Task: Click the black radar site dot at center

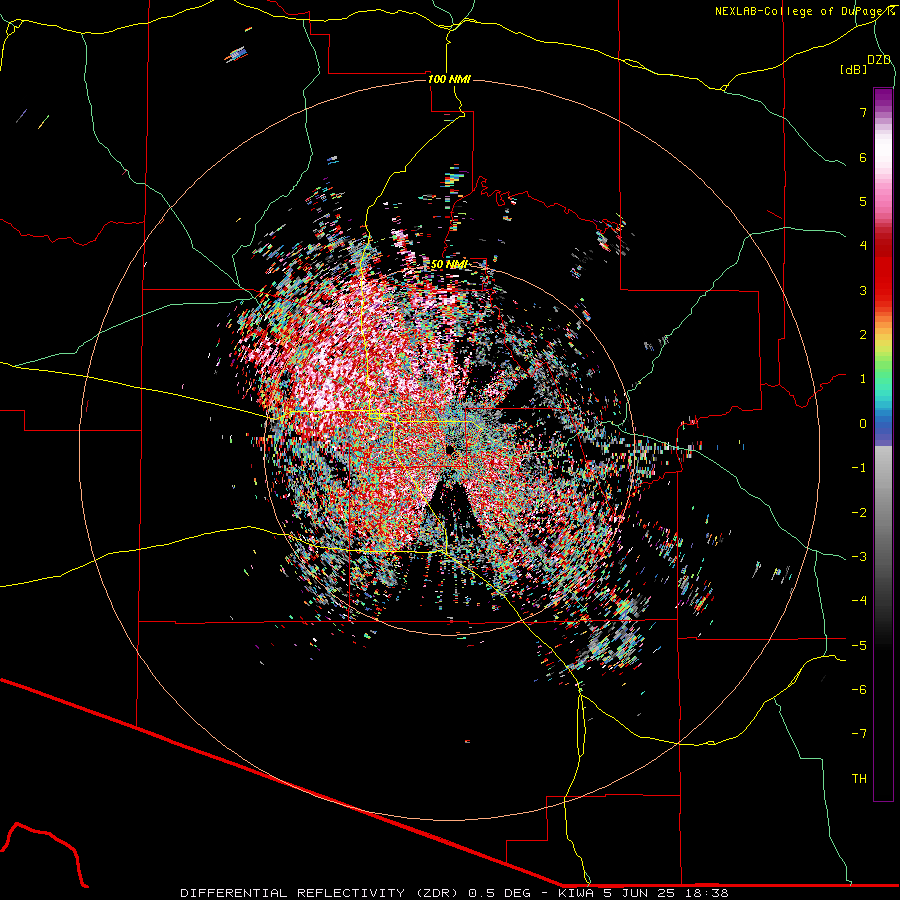Action: click(450, 449)
